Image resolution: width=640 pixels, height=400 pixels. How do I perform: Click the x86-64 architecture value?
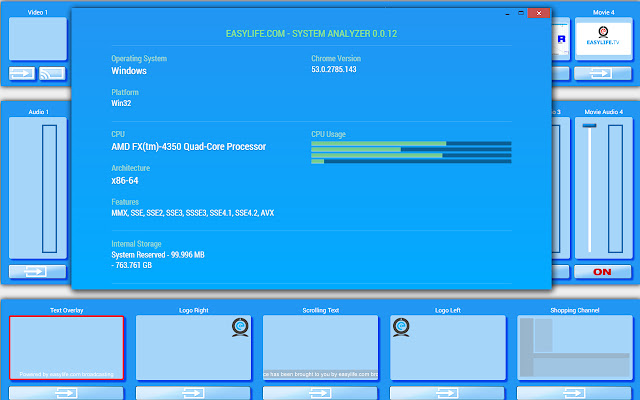(125, 180)
